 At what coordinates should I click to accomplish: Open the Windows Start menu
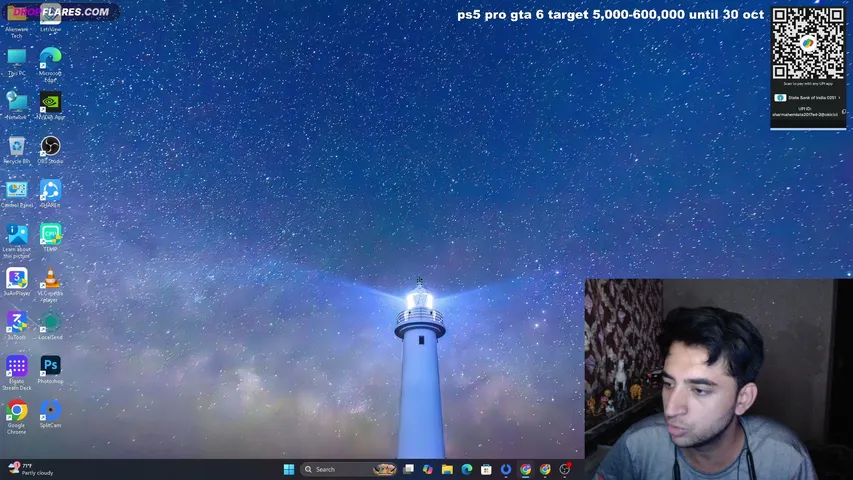tap(289, 469)
